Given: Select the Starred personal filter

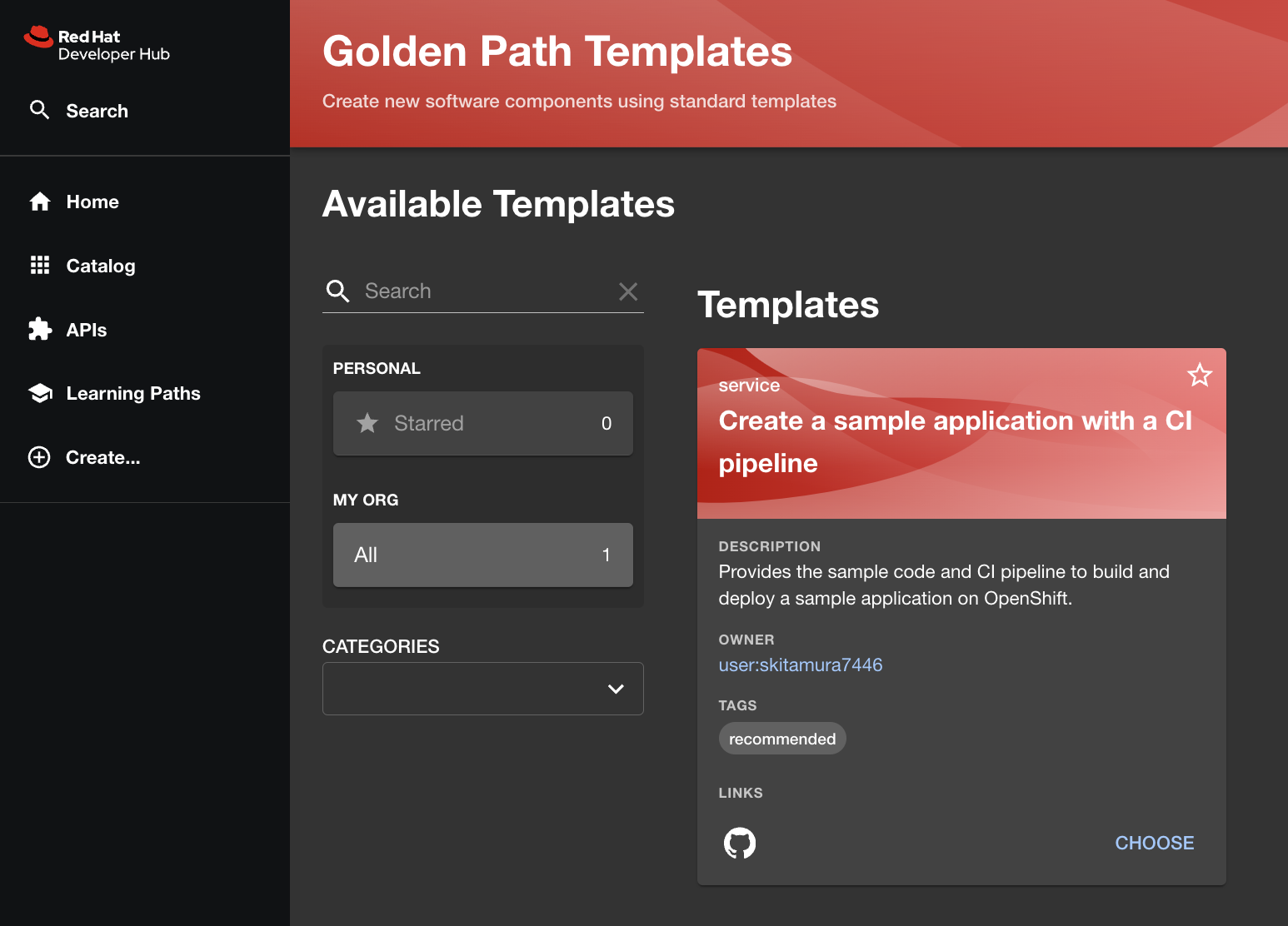Looking at the screenshot, I should point(483,423).
